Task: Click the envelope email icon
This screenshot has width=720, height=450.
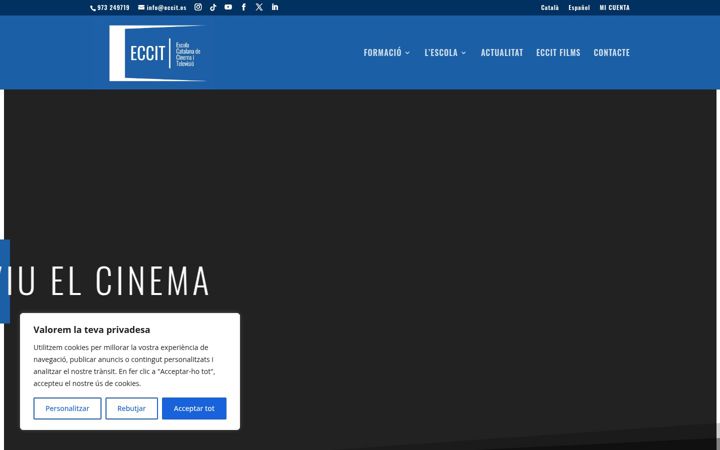Action: click(x=141, y=7)
